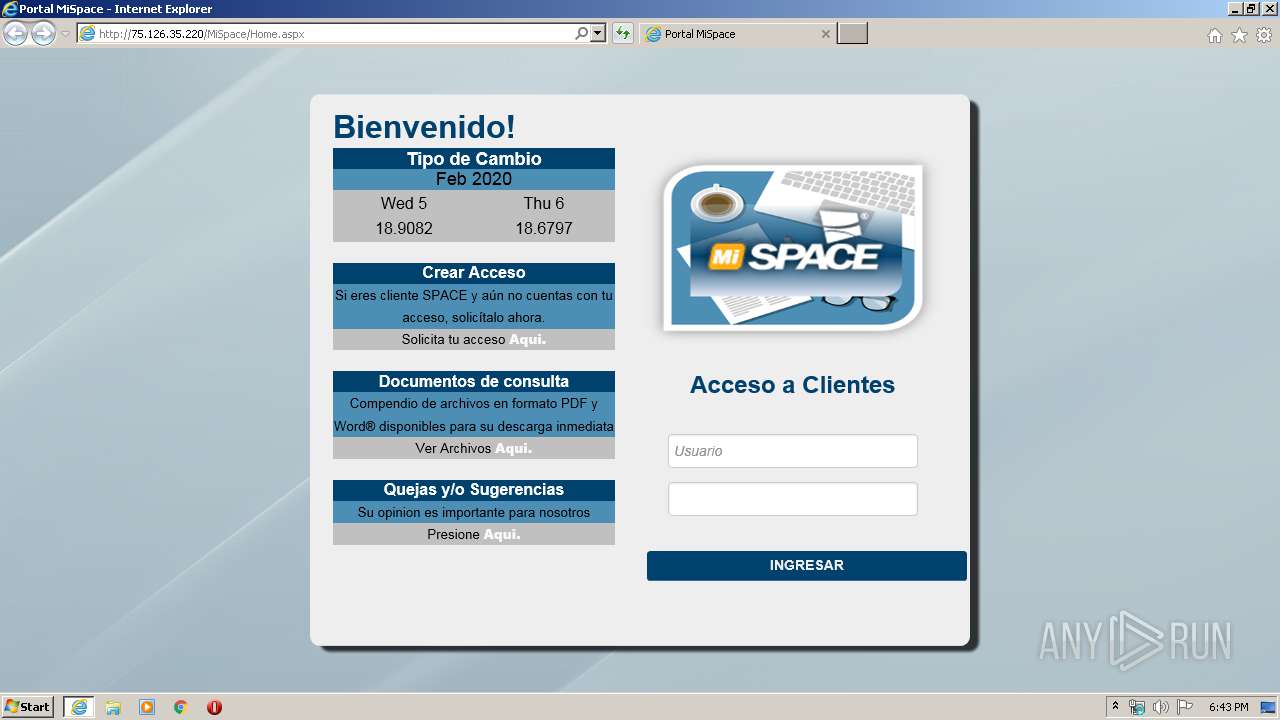1280x720 pixels.
Task: Click the Usuario input field
Action: click(x=793, y=451)
